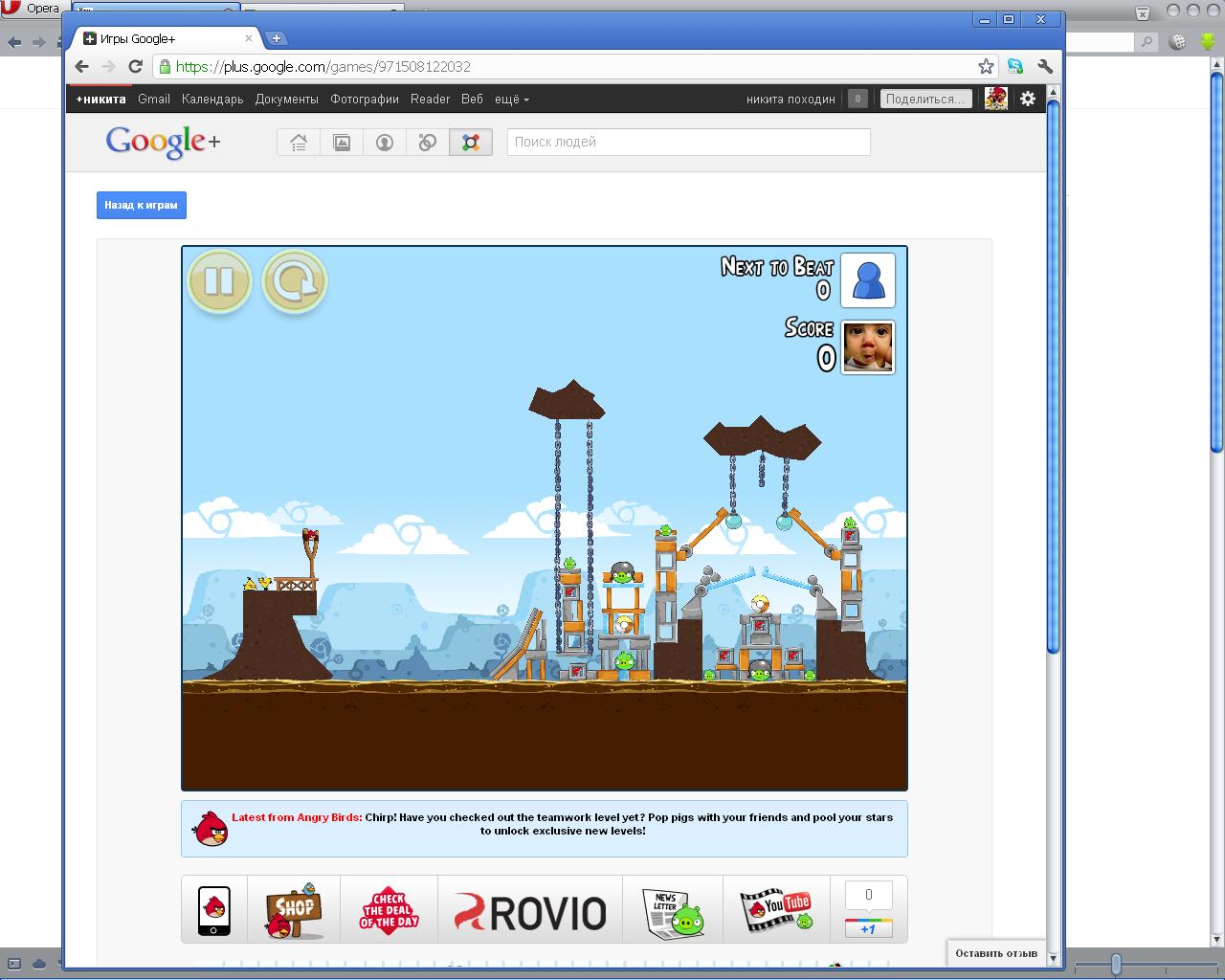The height and width of the screenshot is (980, 1225).
Task: Click the никита походин name link
Action: point(791,99)
